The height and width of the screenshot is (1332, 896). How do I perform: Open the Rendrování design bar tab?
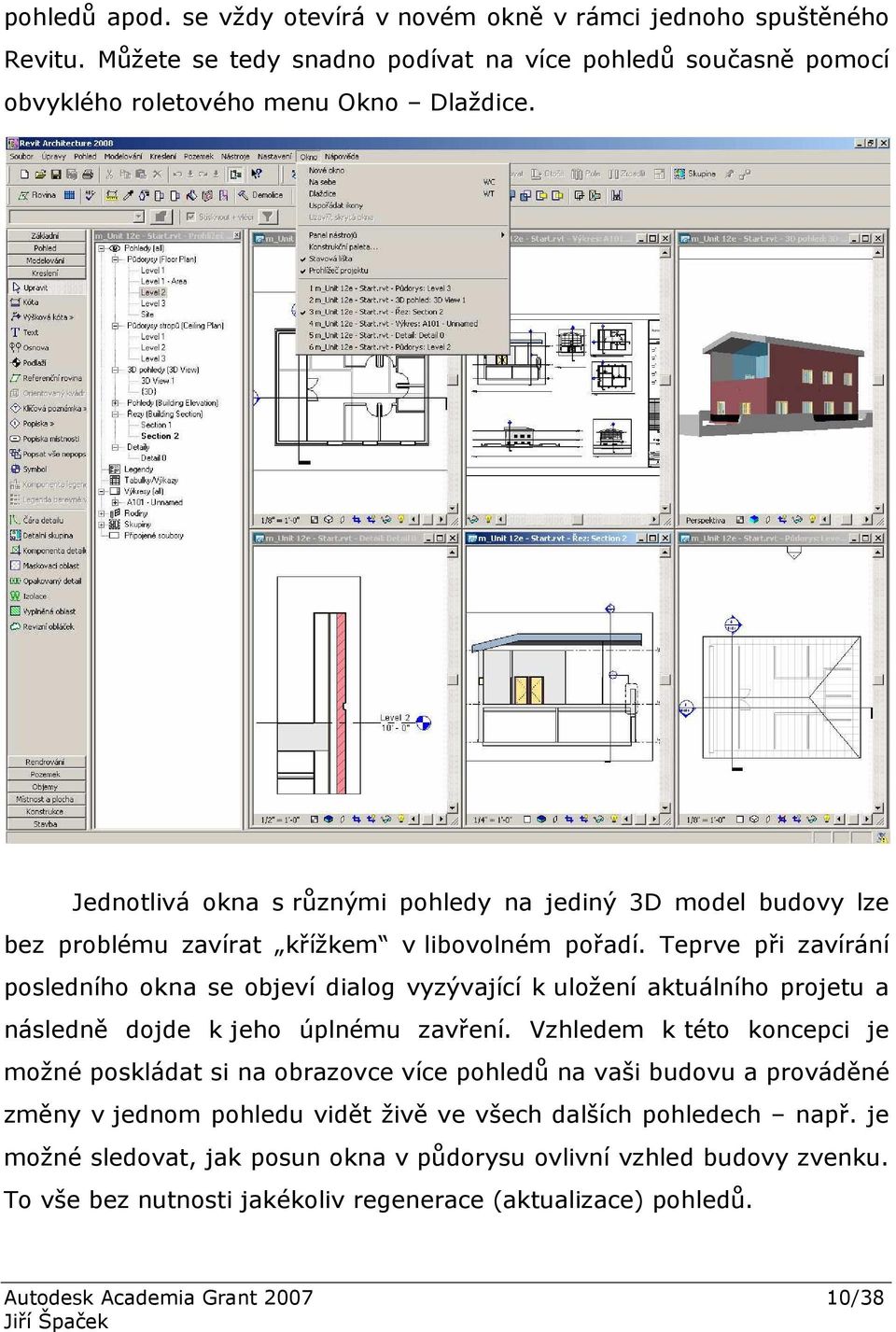[46, 763]
